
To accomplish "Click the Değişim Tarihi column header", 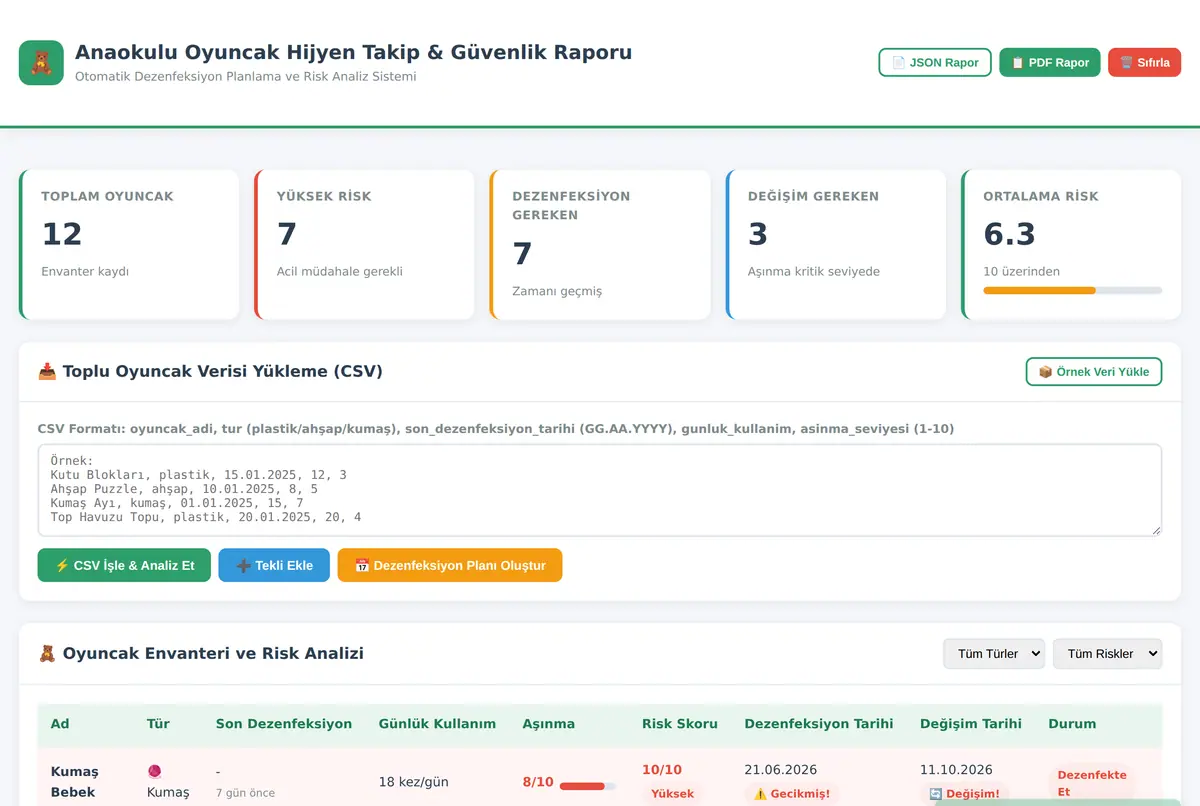I will click(x=971, y=723).
